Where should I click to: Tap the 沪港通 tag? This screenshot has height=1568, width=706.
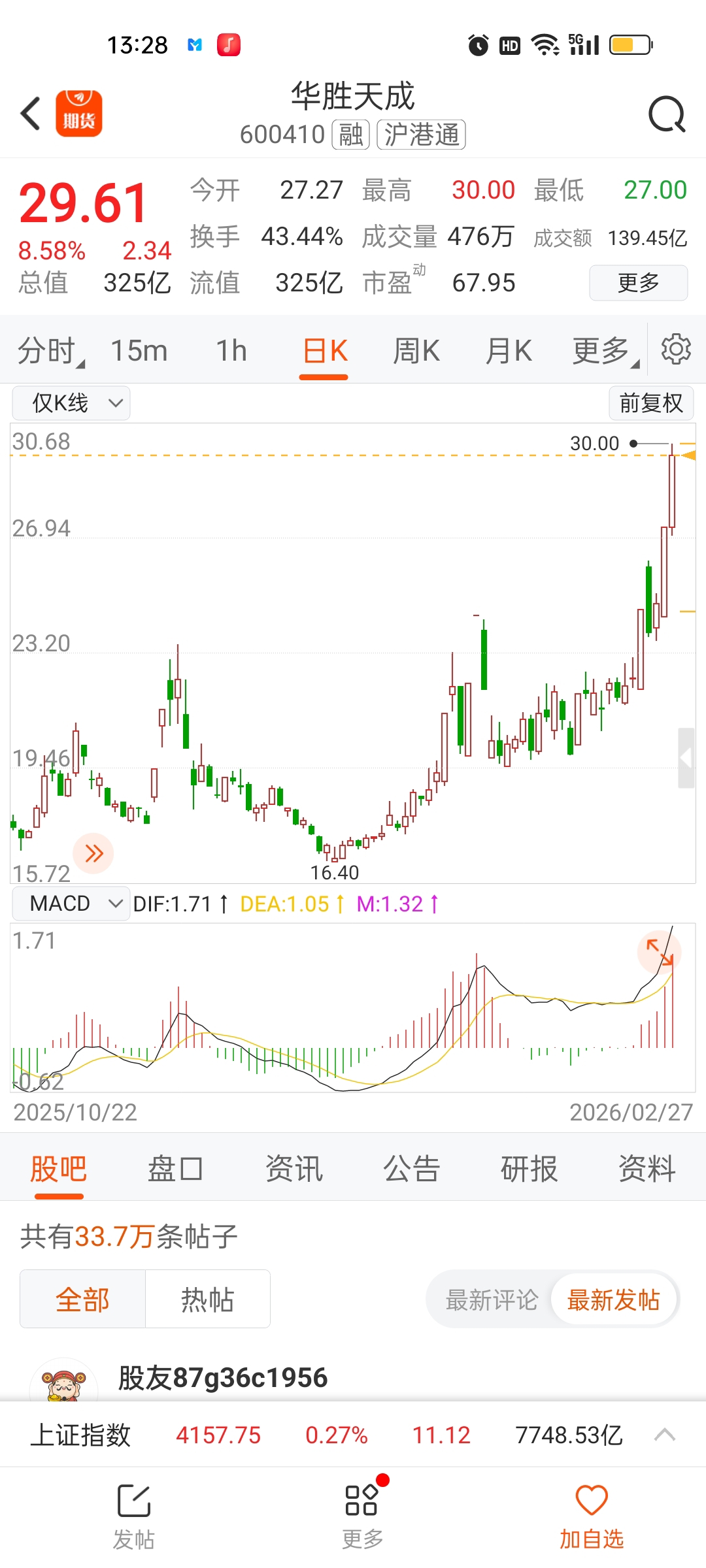point(422,135)
